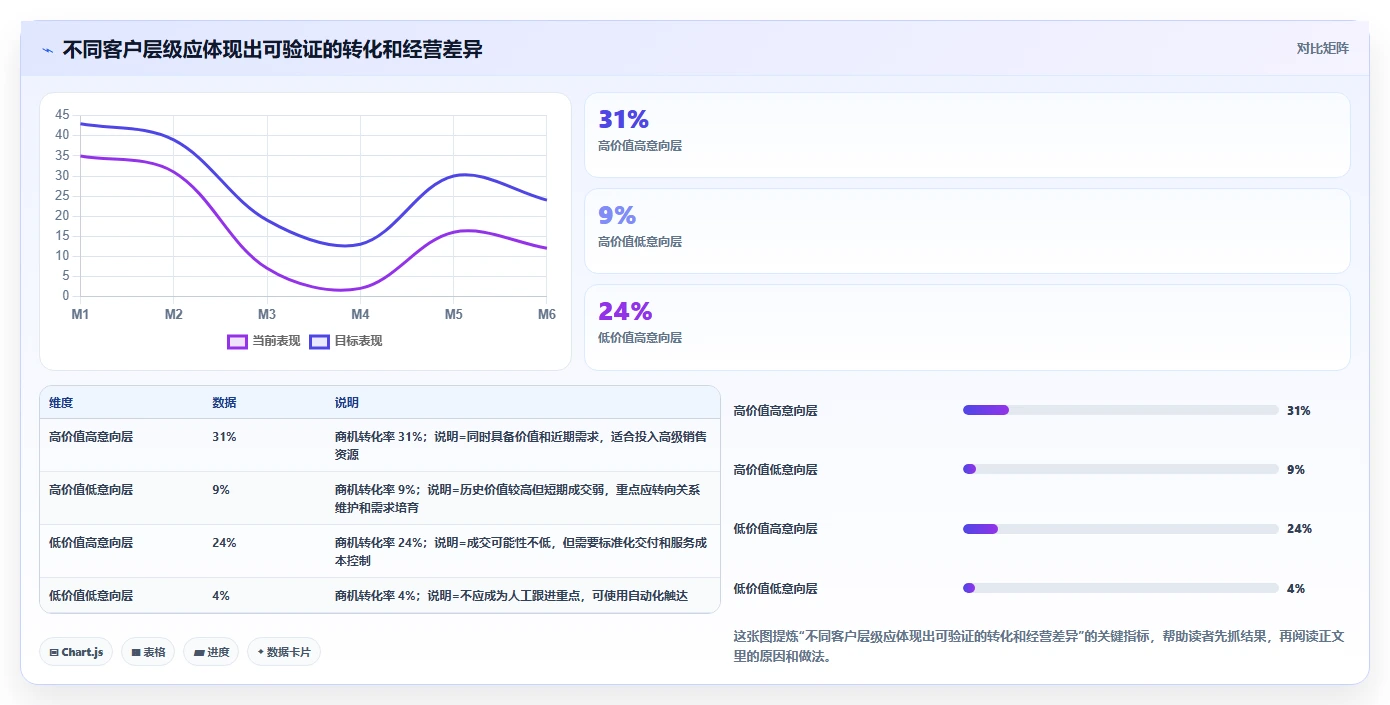
Task: Click the 商机转化率 24% description cell
Action: [521, 551]
